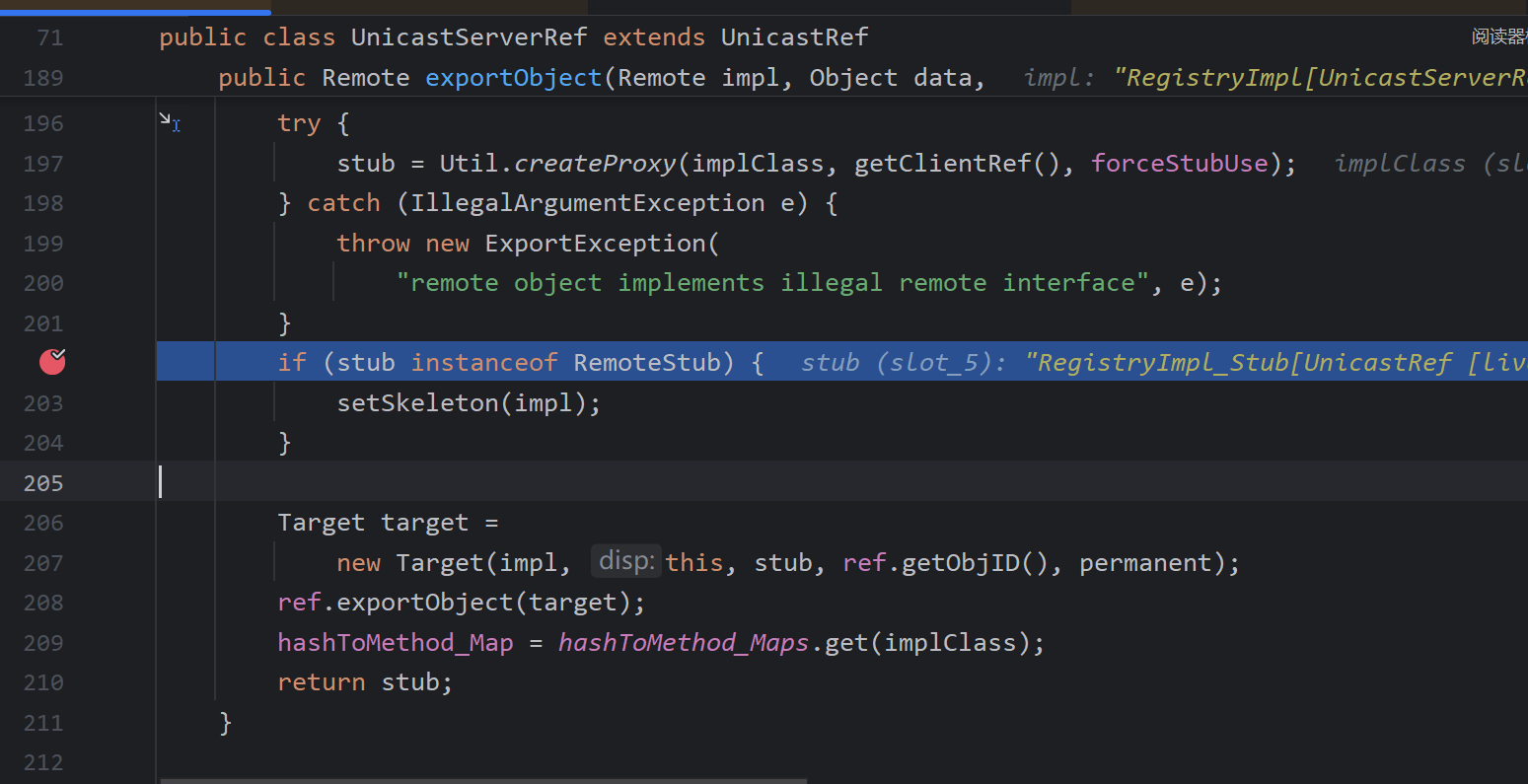Click the IllegalArgumentException type
The width and height of the screenshot is (1528, 784).
coord(588,203)
